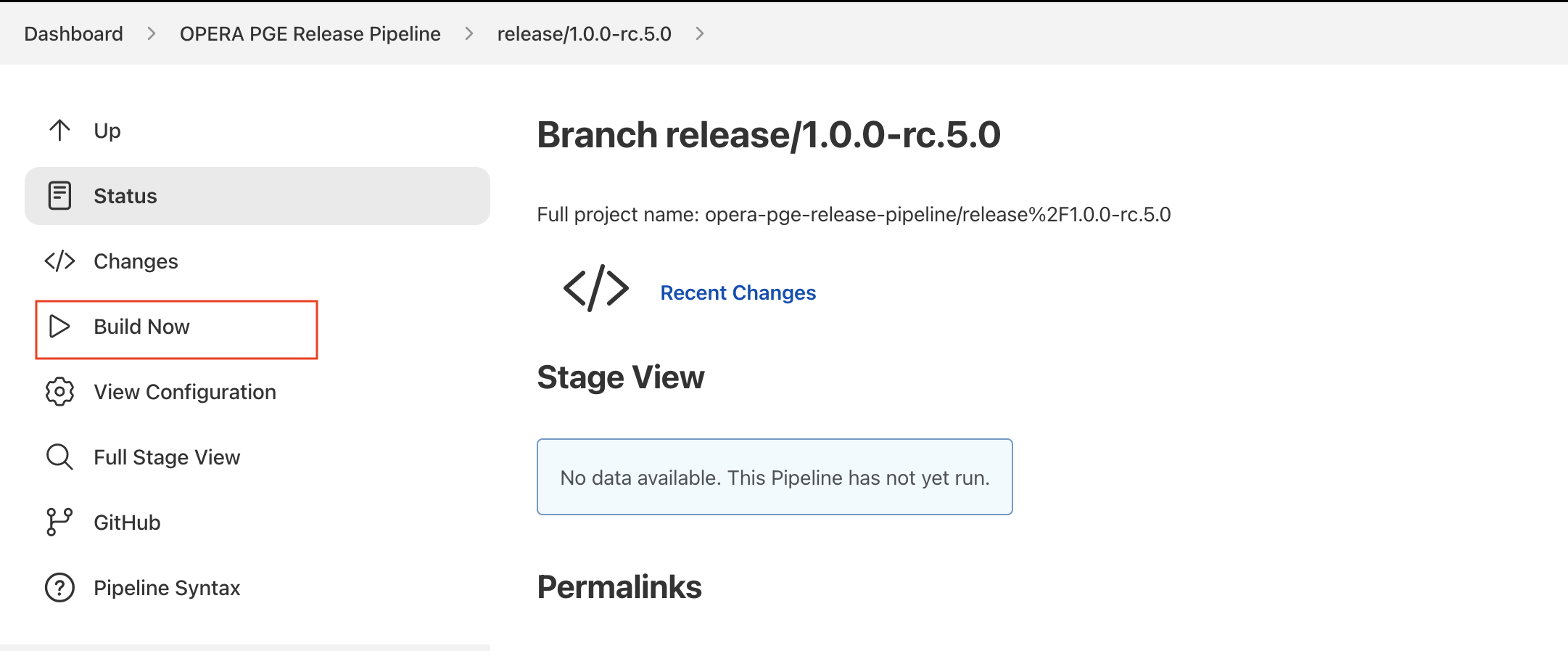Start a build with Build Now
The image size is (1568, 651).
pyautogui.click(x=141, y=327)
